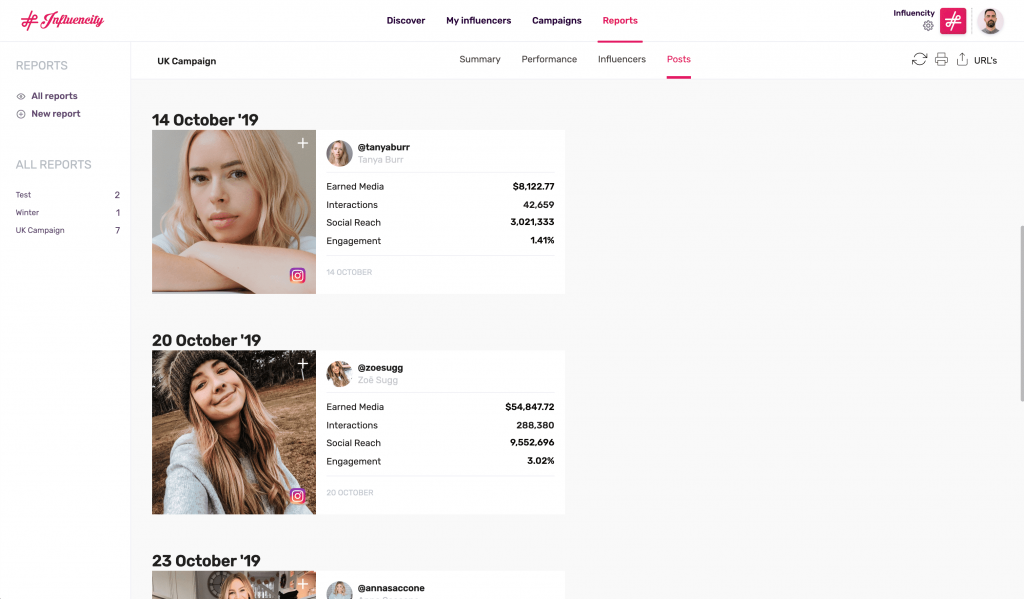The image size is (1024, 599).
Task: Click the export URL's share icon
Action: (962, 59)
